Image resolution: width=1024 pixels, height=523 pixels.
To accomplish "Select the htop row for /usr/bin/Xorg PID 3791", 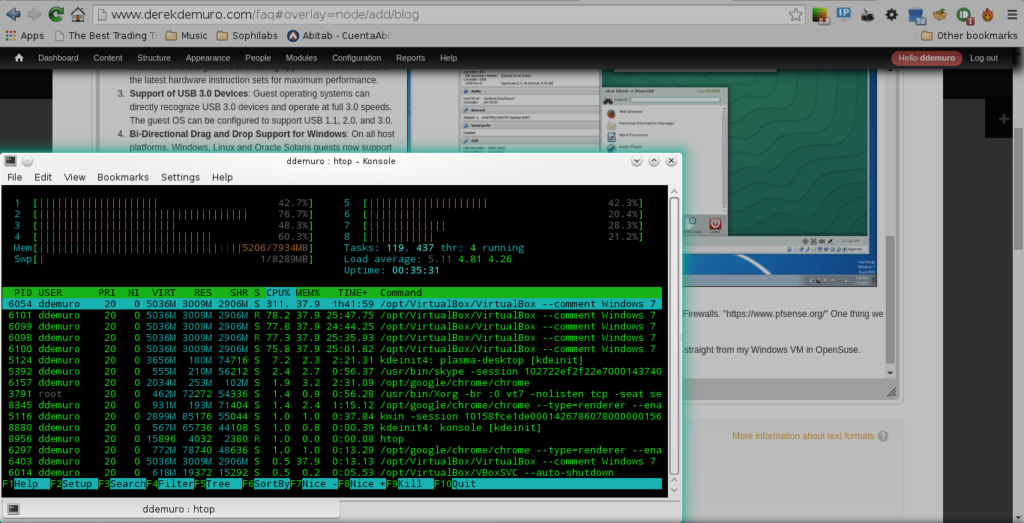I will (x=332, y=394).
